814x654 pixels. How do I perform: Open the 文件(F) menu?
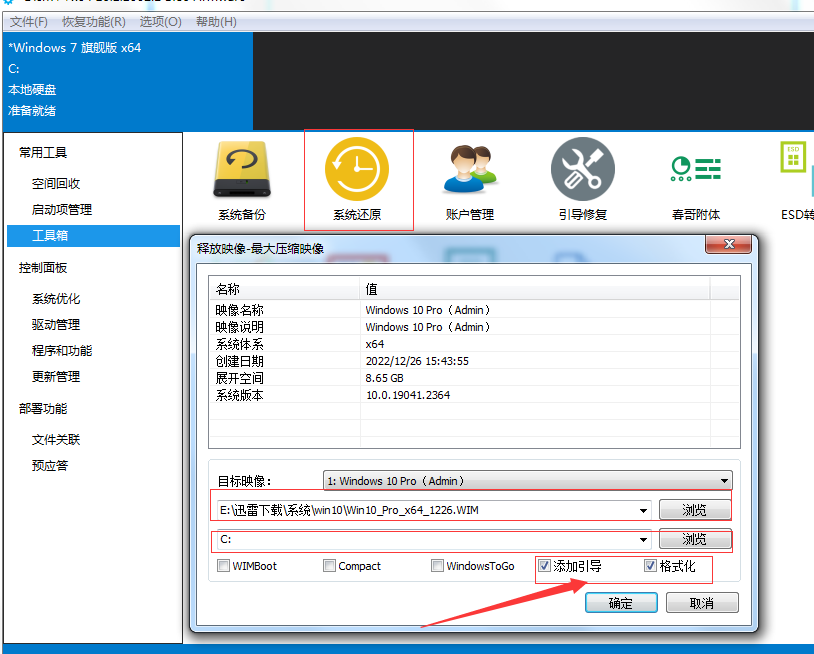(29, 22)
